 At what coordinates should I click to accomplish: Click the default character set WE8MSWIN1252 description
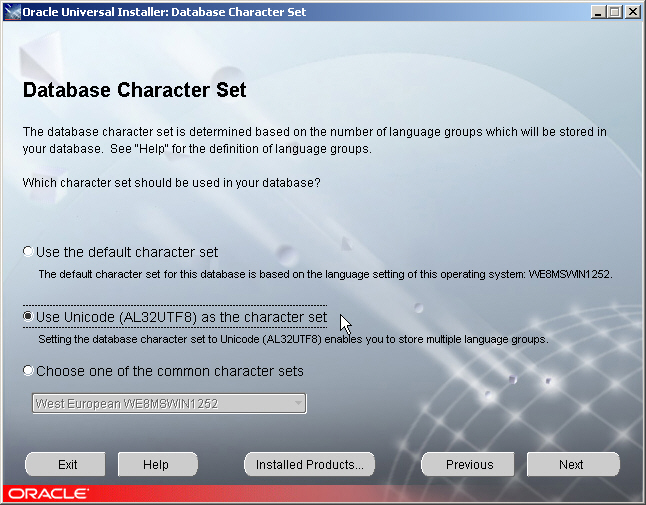tap(325, 274)
